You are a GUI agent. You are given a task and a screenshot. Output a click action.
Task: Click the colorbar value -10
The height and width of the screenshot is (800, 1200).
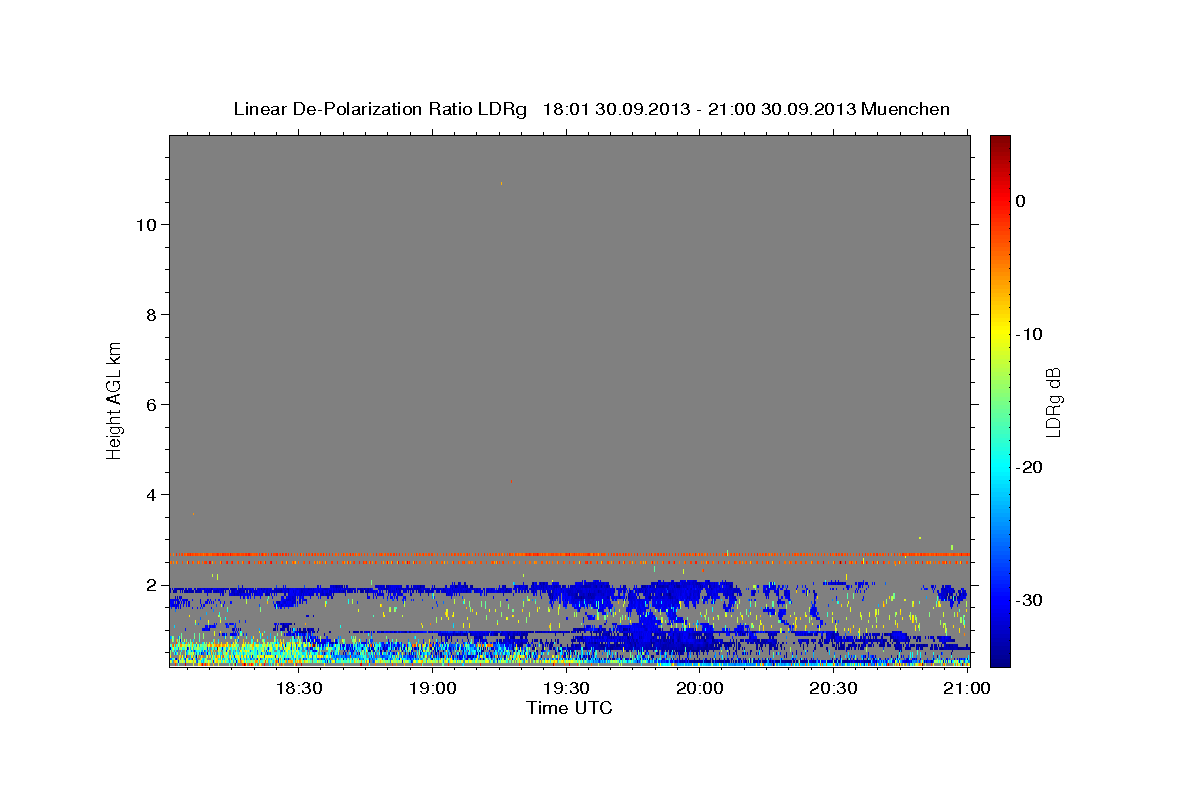pos(1030,334)
